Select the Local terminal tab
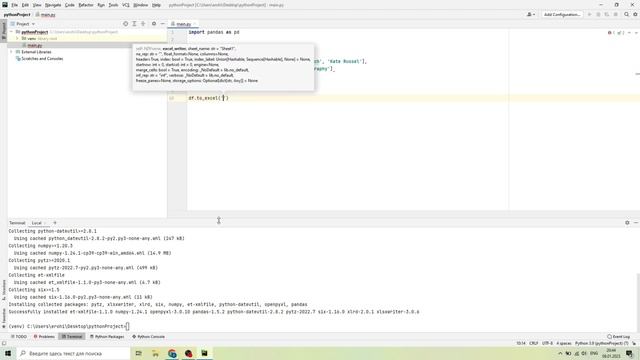This screenshot has width=640, height=360. click(37, 223)
